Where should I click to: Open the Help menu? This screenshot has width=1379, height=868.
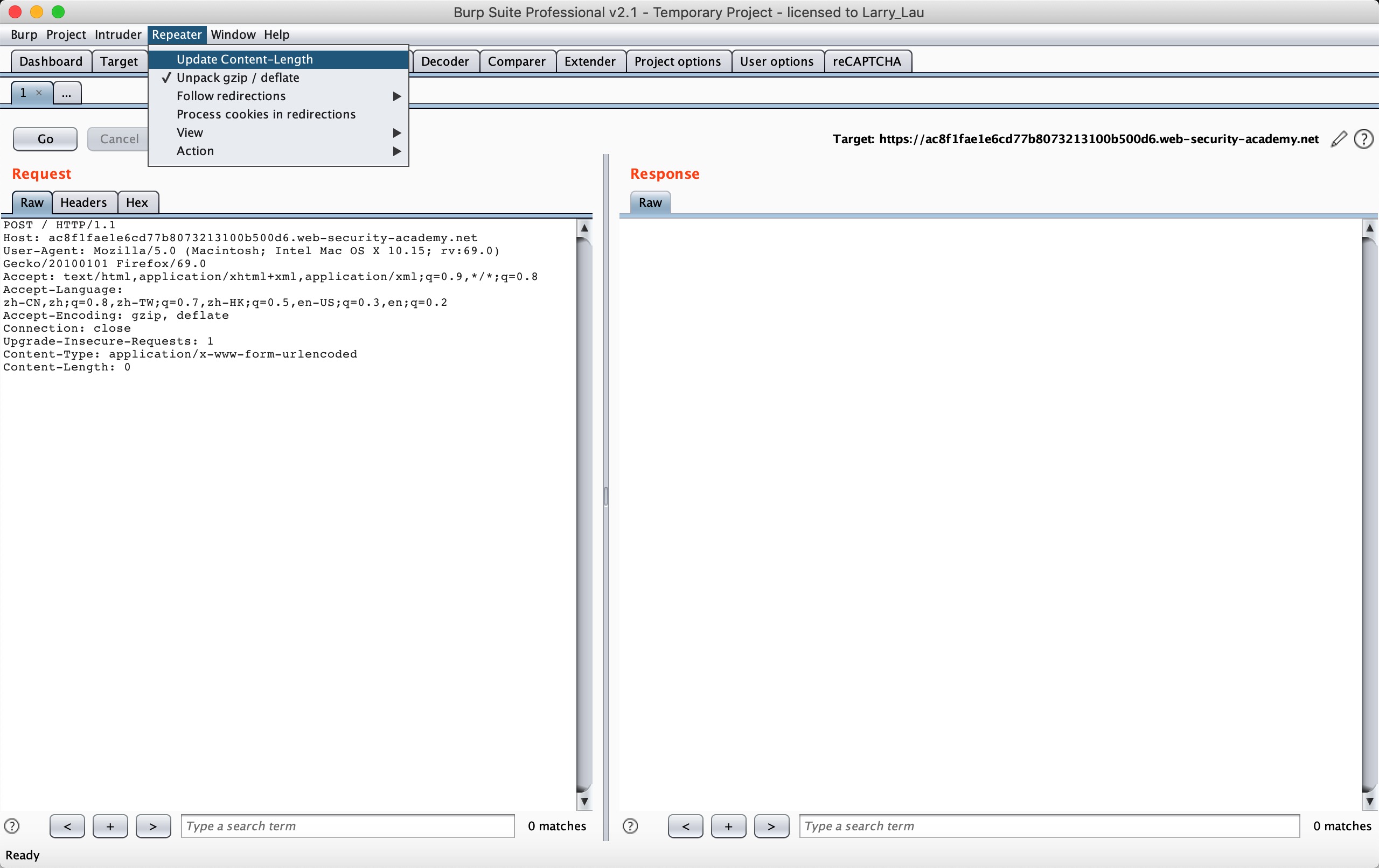(276, 34)
